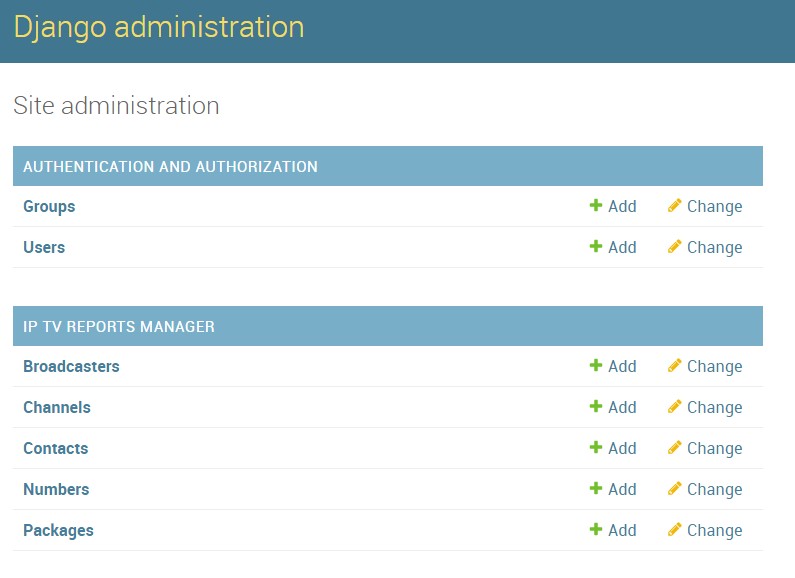Click the pencil icon in Channels row
The image size is (795, 578).
pyautogui.click(x=674, y=407)
